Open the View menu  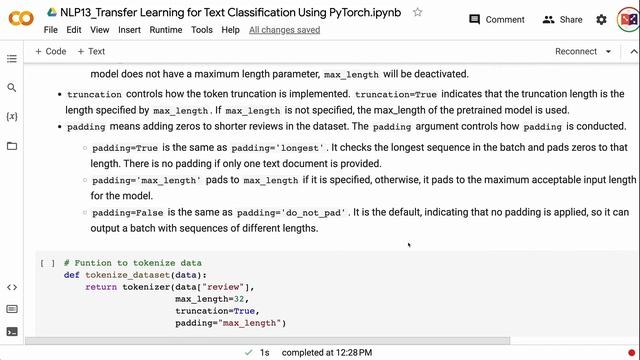[100, 30]
